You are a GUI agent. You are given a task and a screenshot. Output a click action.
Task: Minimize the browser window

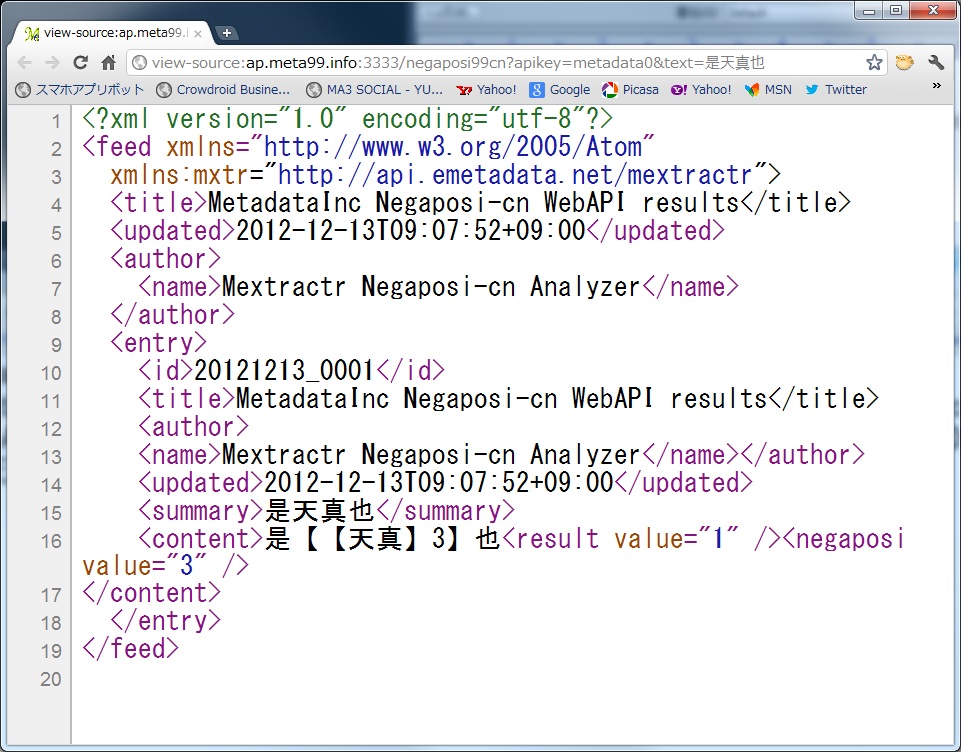869,10
